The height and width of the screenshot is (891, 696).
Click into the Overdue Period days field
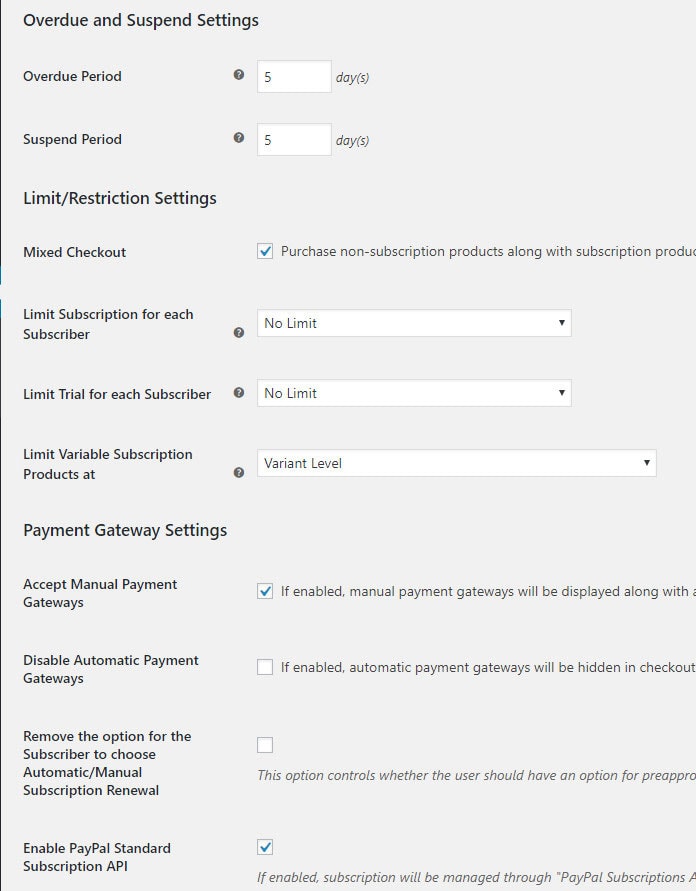point(294,76)
